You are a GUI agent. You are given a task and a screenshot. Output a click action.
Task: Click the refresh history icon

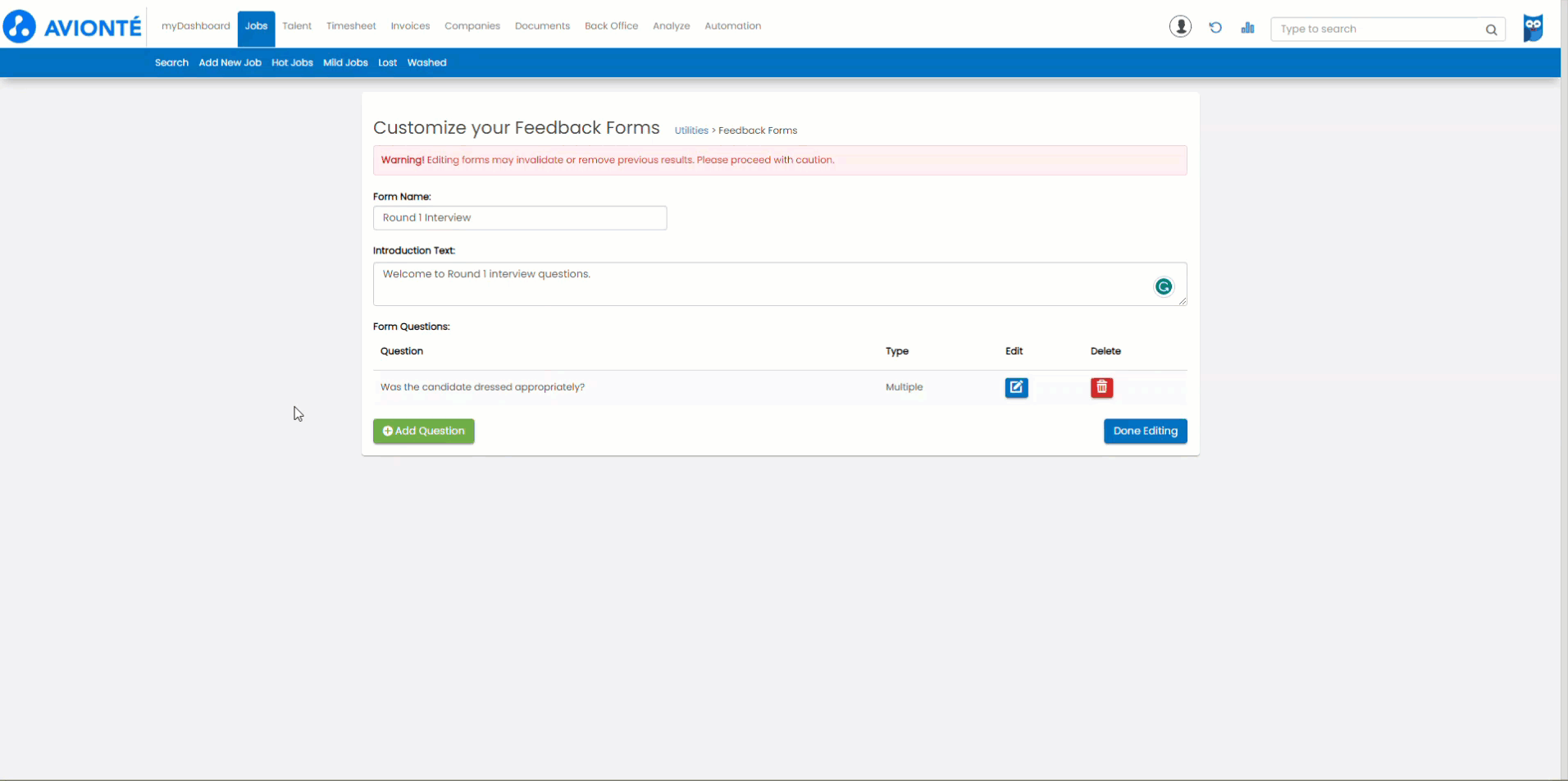click(x=1215, y=28)
